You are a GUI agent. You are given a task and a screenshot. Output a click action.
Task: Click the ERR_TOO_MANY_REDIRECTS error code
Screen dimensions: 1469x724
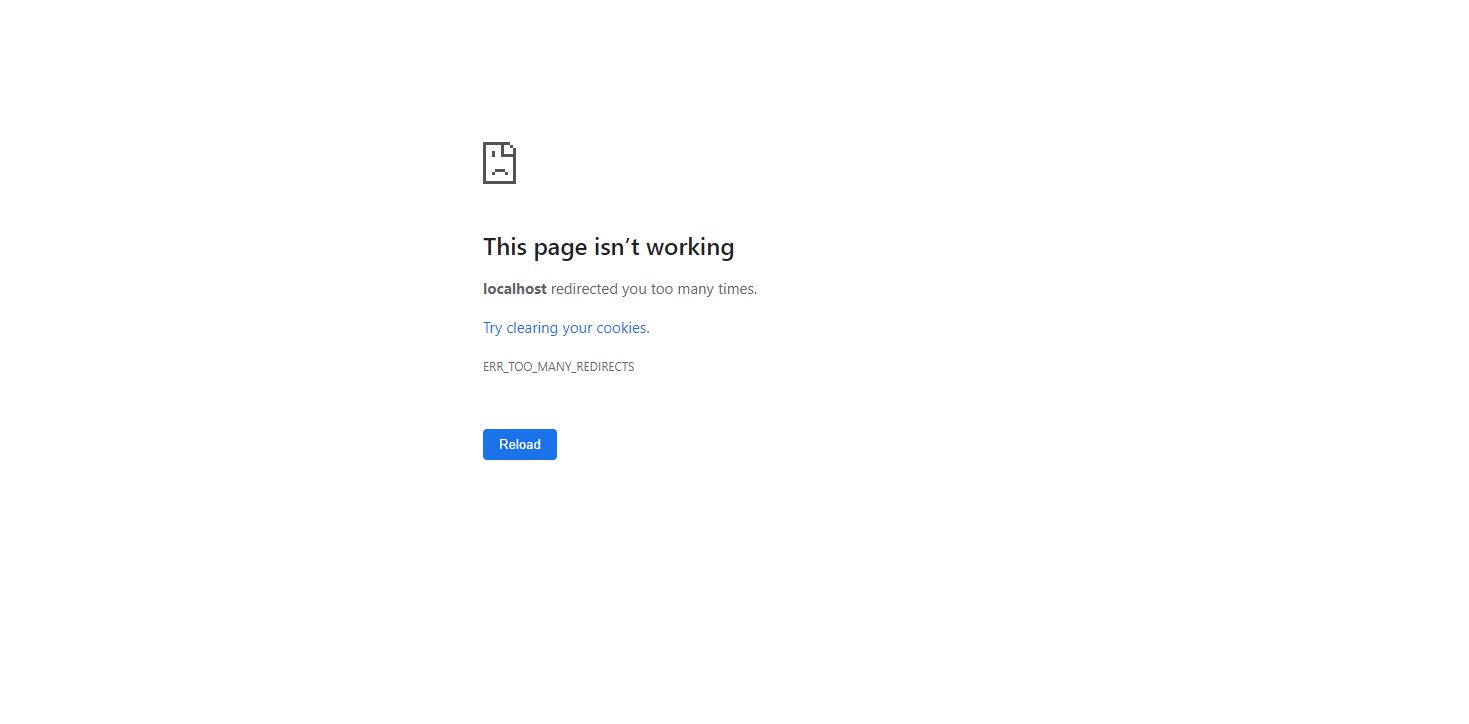click(x=559, y=367)
